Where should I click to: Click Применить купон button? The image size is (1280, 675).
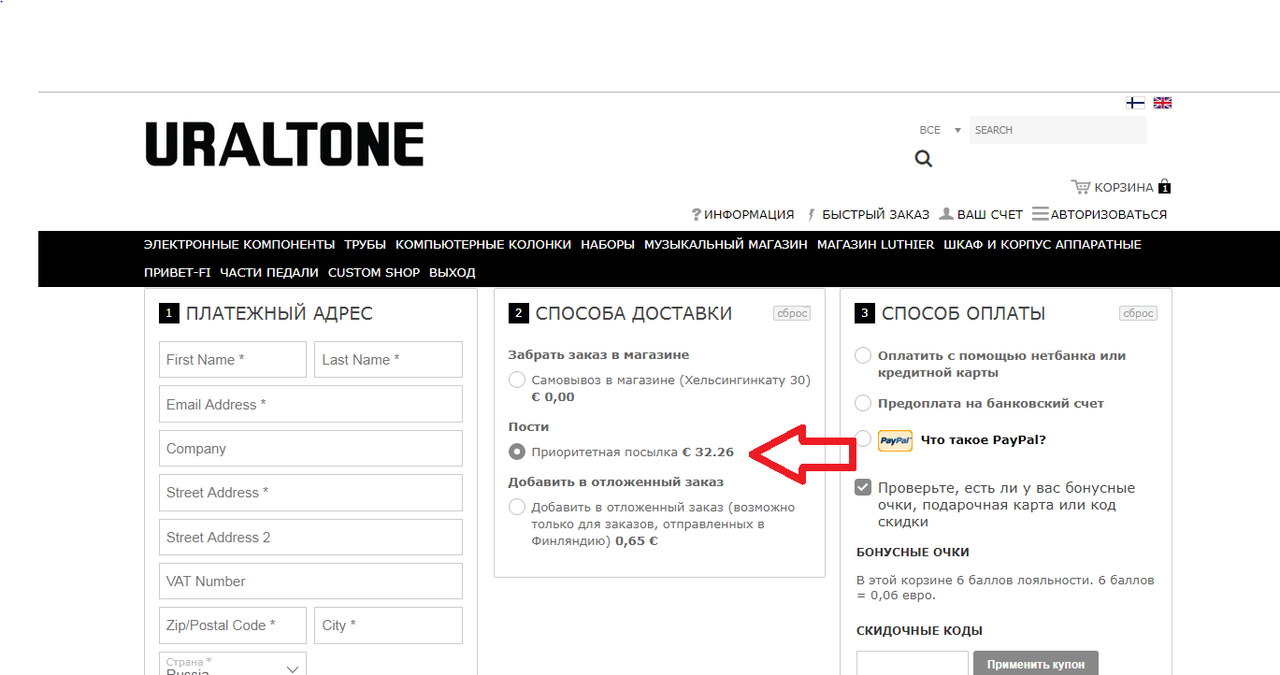tap(1035, 664)
